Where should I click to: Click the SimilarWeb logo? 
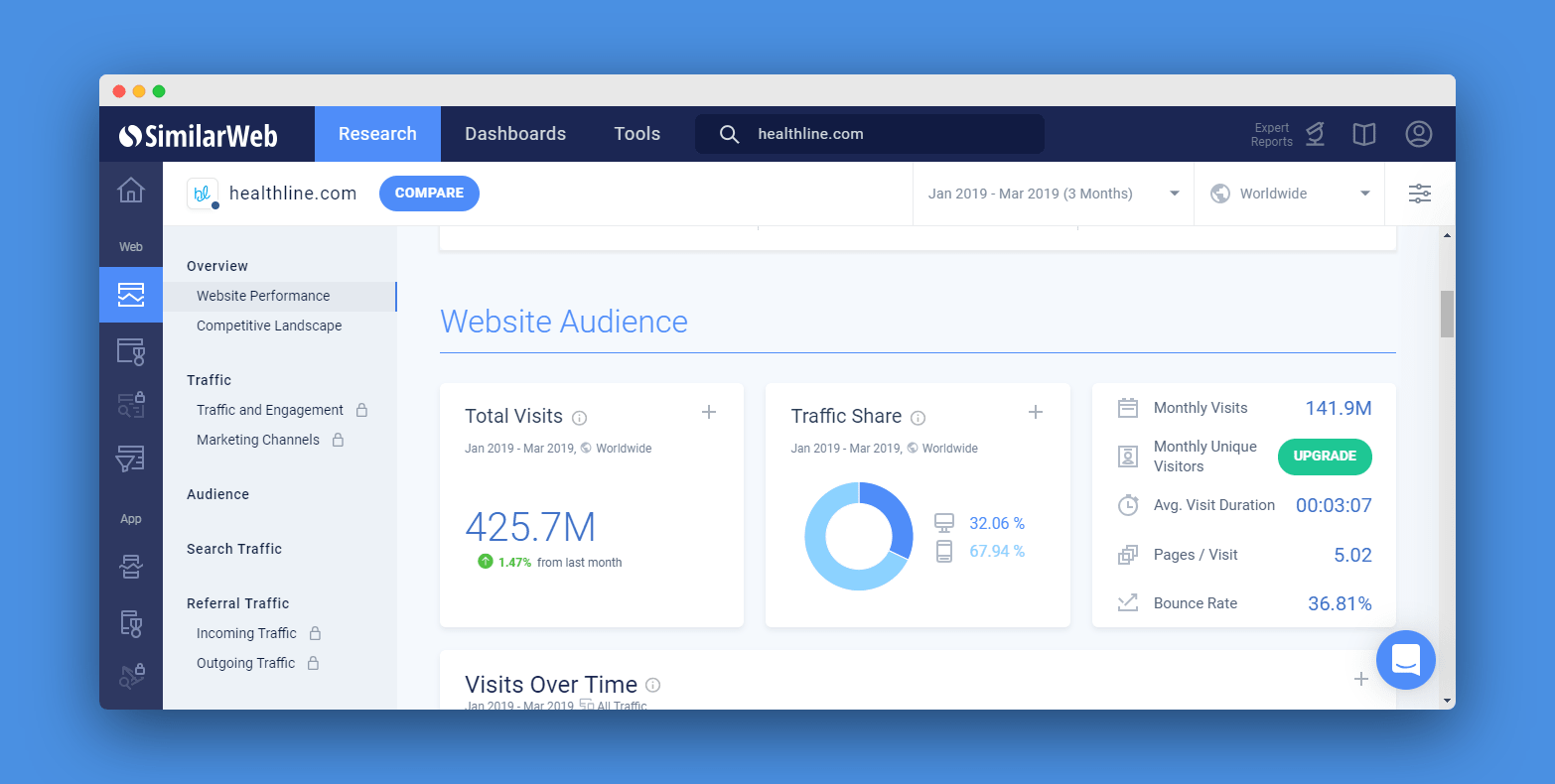tap(198, 135)
